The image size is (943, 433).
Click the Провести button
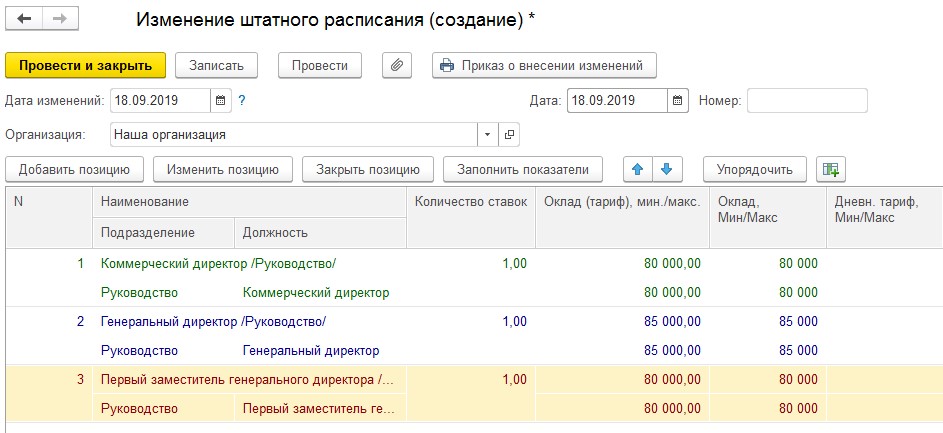pyautogui.click(x=319, y=65)
